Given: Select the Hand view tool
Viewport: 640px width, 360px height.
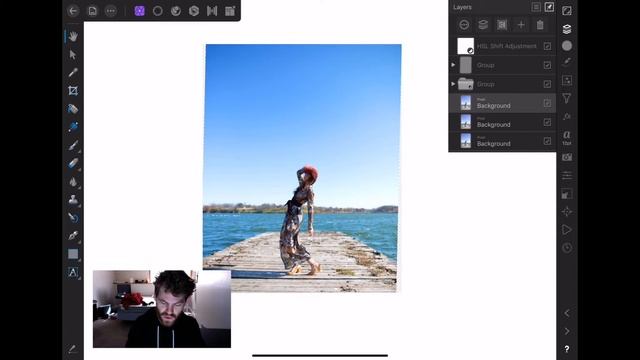Looking at the screenshot, I should [73, 36].
